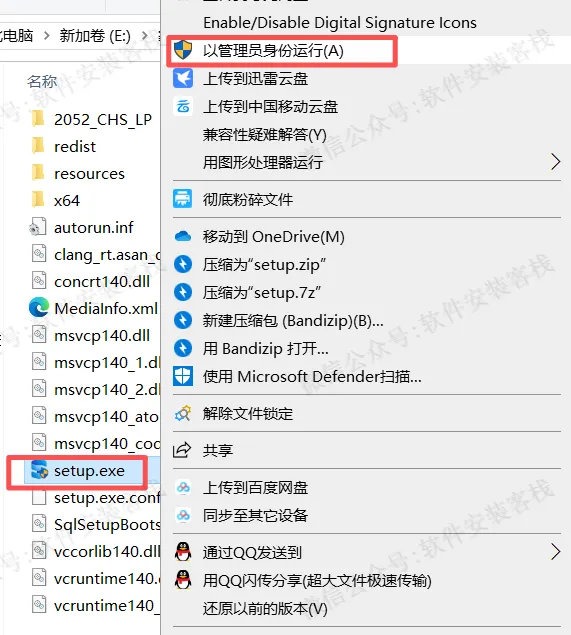This screenshot has width=571, height=635.
Task: Choose 兼容性疑难解答(Y) from the context menu
Action: tap(264, 134)
